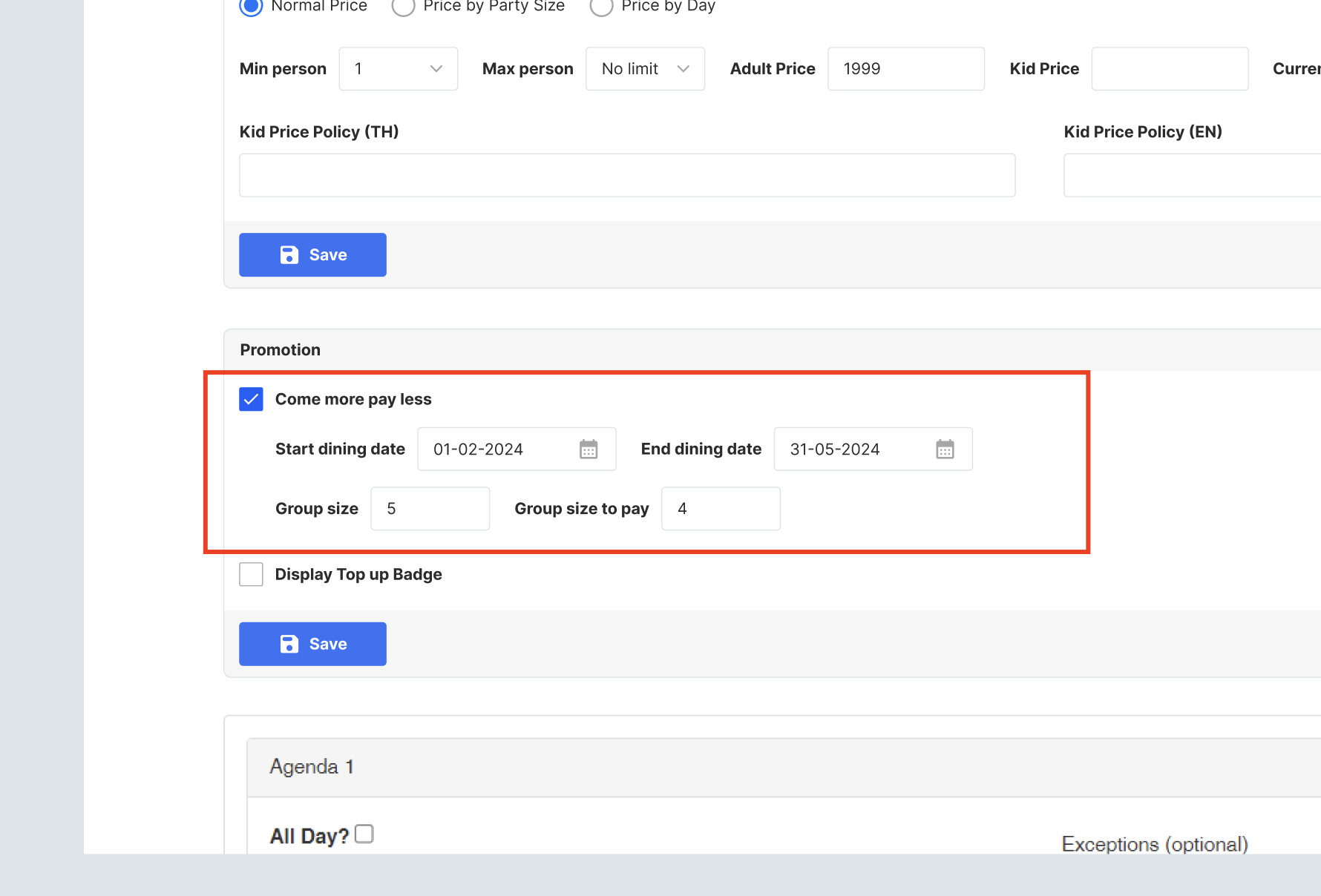This screenshot has height=896, width=1321.
Task: Open End dining date calendar picker icon
Action: pos(944,449)
